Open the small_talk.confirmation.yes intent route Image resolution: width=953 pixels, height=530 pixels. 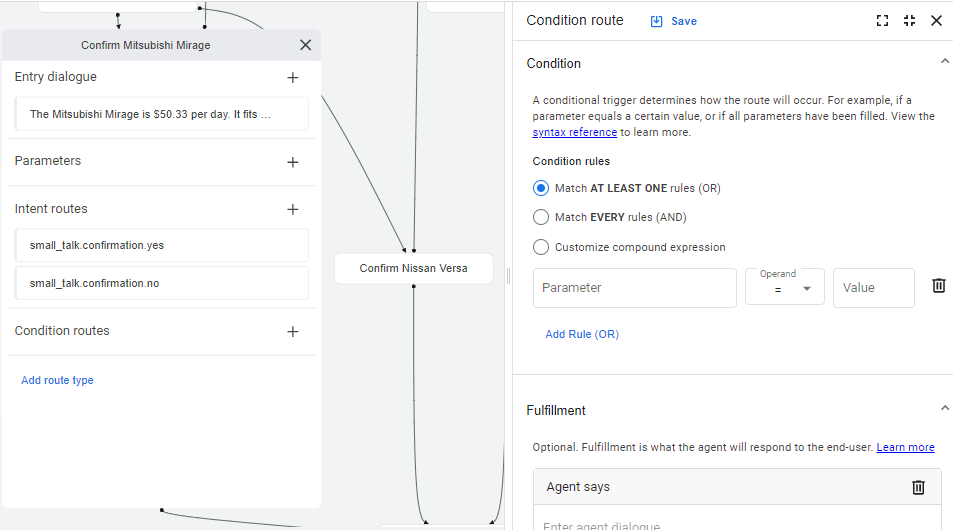(162, 246)
